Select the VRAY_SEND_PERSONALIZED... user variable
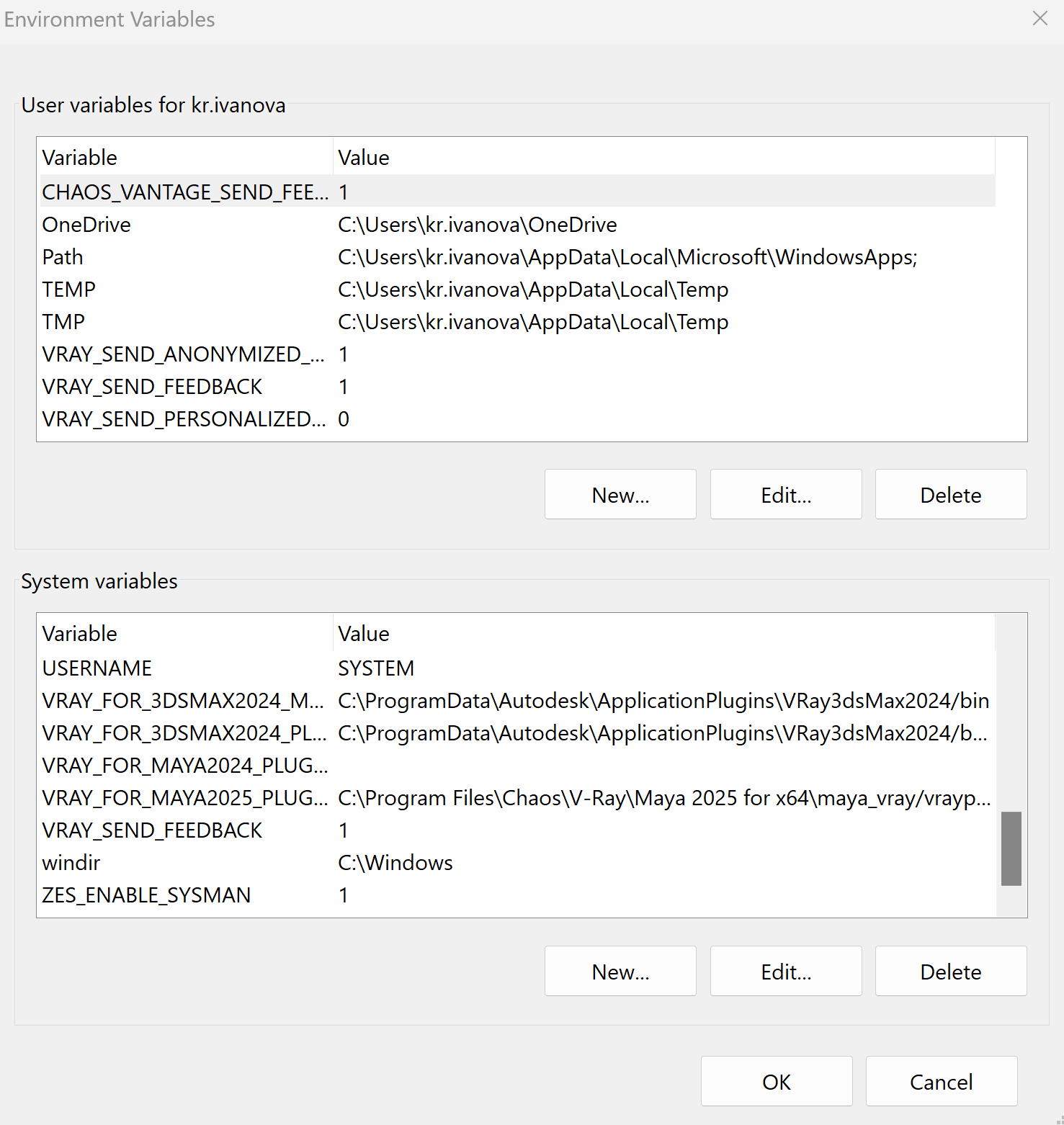This screenshot has width=1064, height=1125. (x=517, y=418)
